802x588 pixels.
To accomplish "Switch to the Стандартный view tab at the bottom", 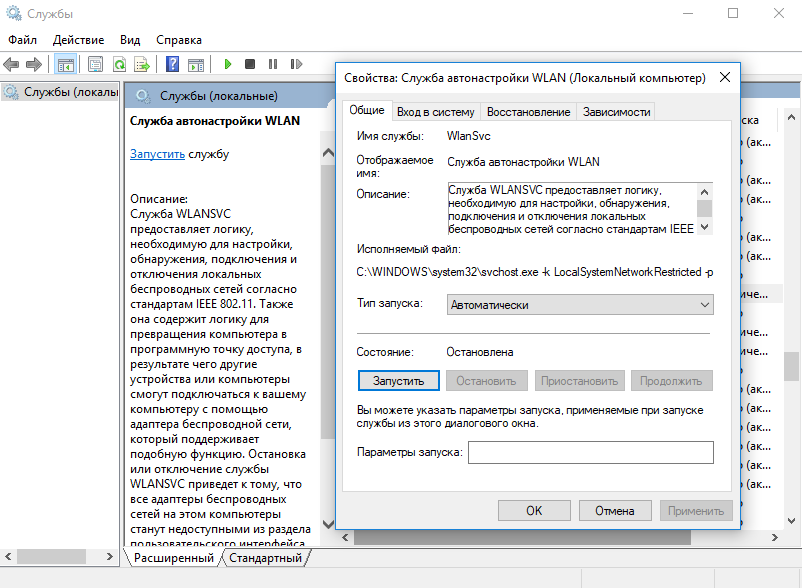I will point(265,558).
